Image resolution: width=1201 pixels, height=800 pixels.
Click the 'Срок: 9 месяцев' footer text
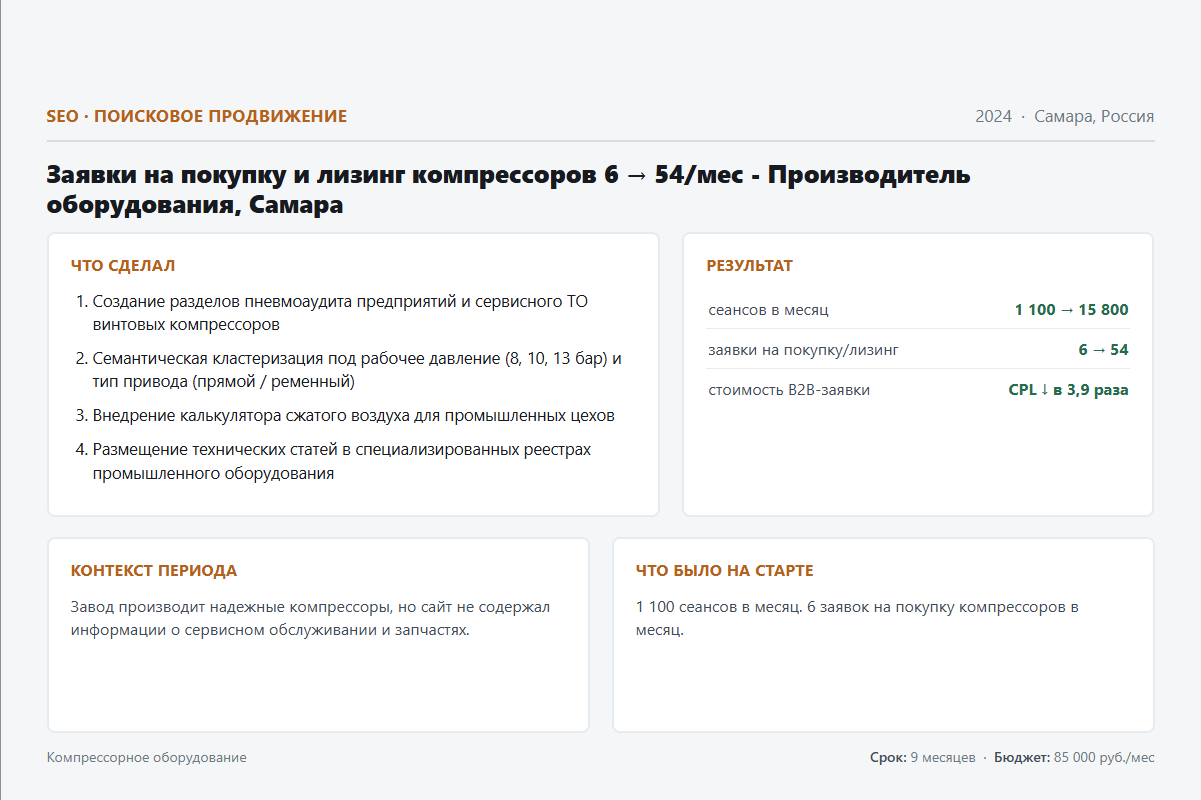923,758
